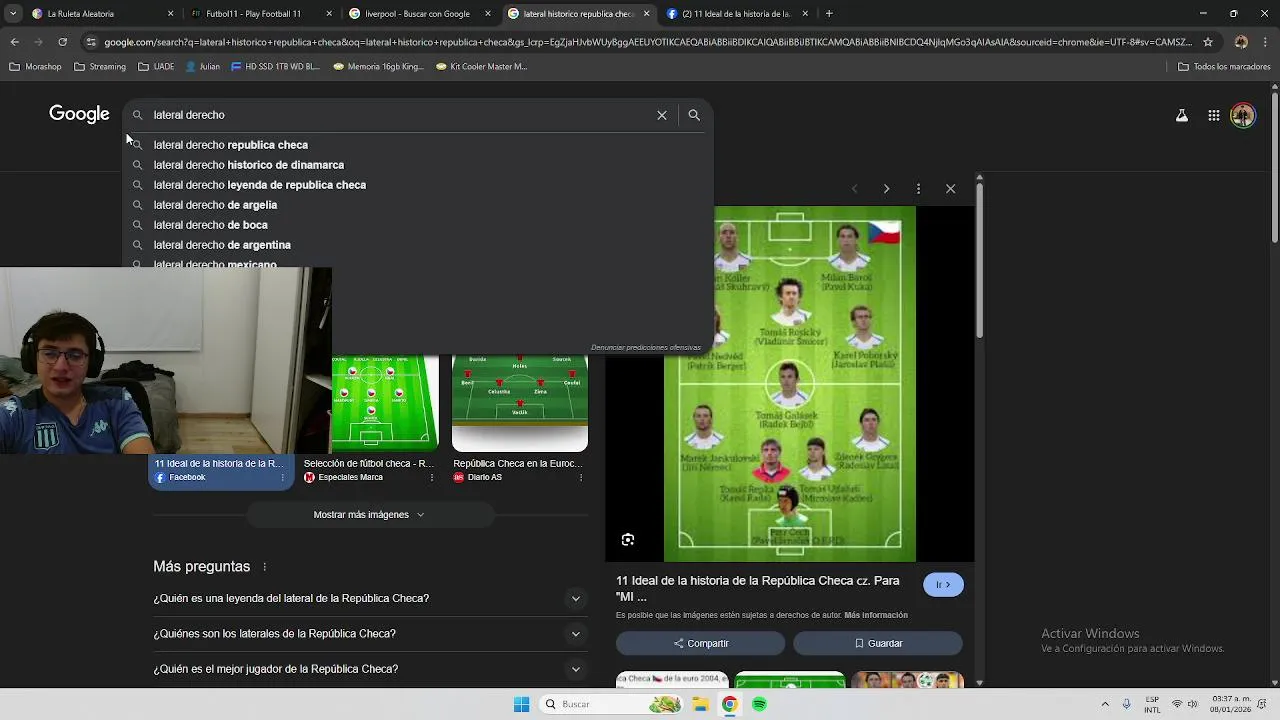Clear the search box with the X icon
The width and height of the screenshot is (1280, 720).
(662, 115)
